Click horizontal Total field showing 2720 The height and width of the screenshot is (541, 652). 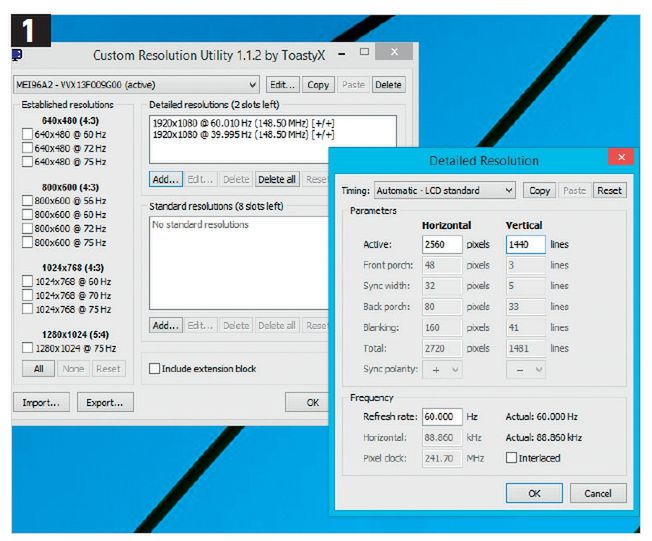coord(442,348)
